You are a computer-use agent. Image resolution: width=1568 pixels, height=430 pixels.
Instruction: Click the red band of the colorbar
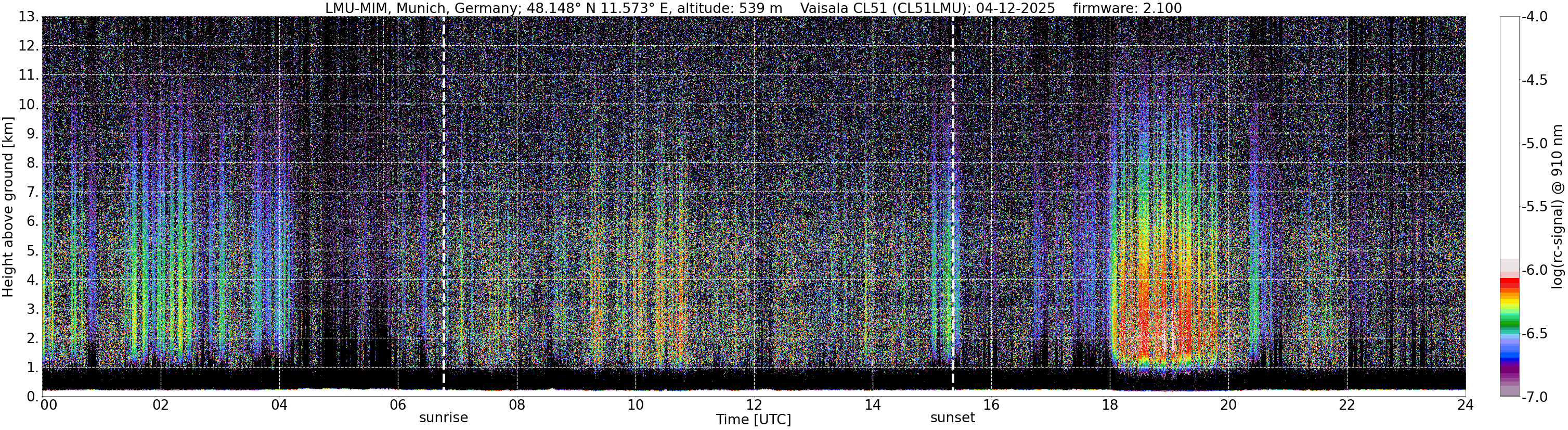pos(1510,283)
